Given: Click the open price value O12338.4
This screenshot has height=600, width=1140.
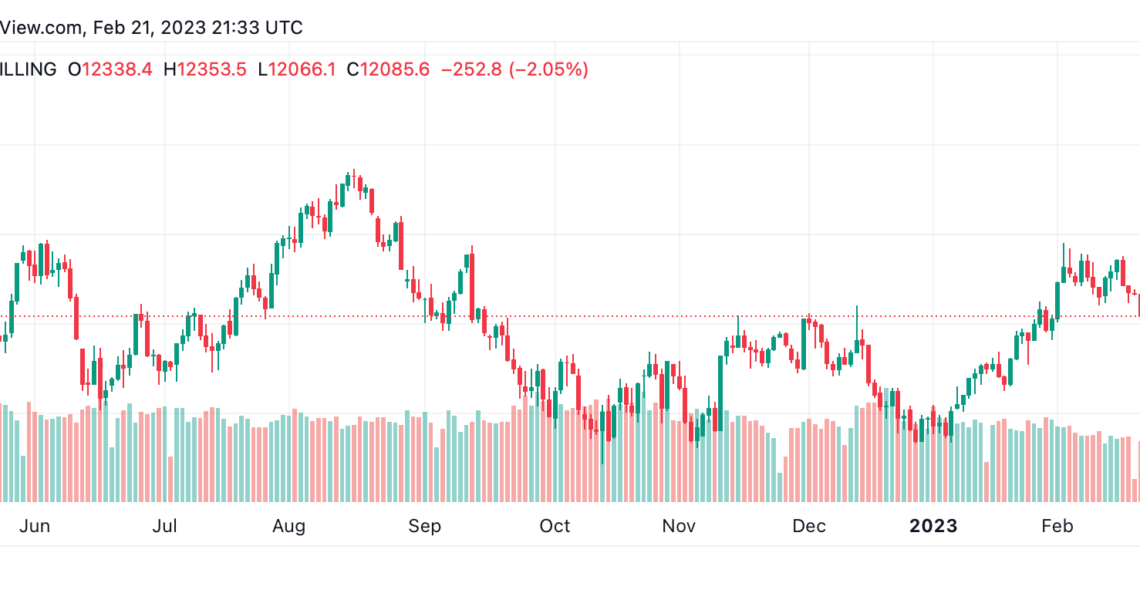Looking at the screenshot, I should pos(111,70).
